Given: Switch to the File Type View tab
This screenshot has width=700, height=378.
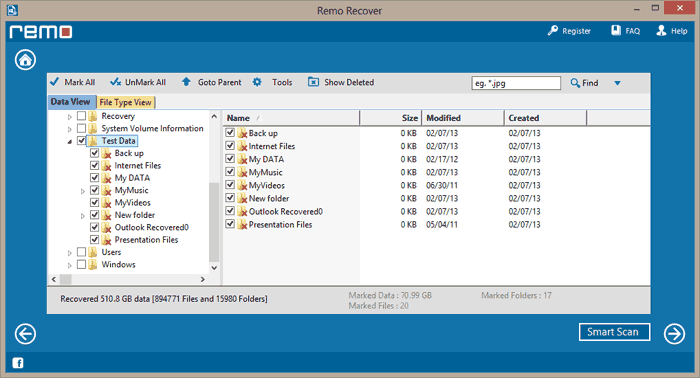Looking at the screenshot, I should pos(125,103).
